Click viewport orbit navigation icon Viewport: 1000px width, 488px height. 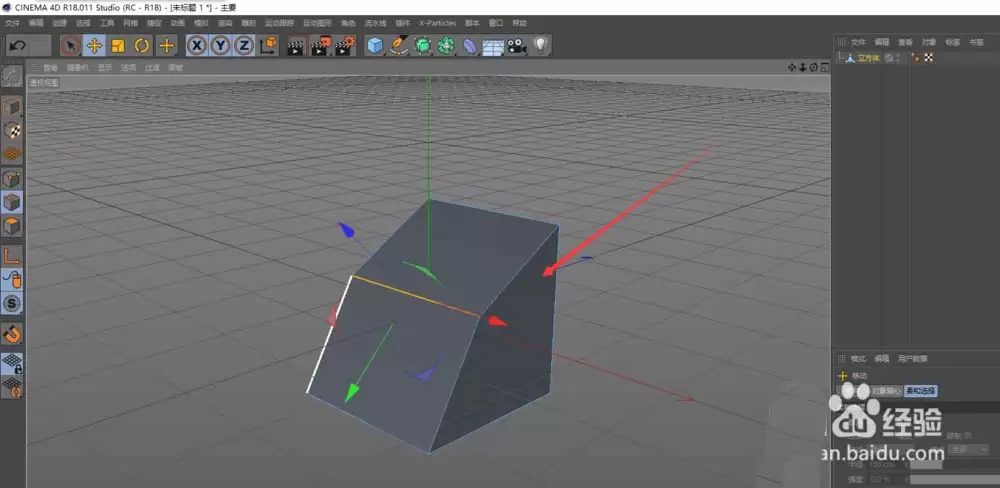[814, 67]
